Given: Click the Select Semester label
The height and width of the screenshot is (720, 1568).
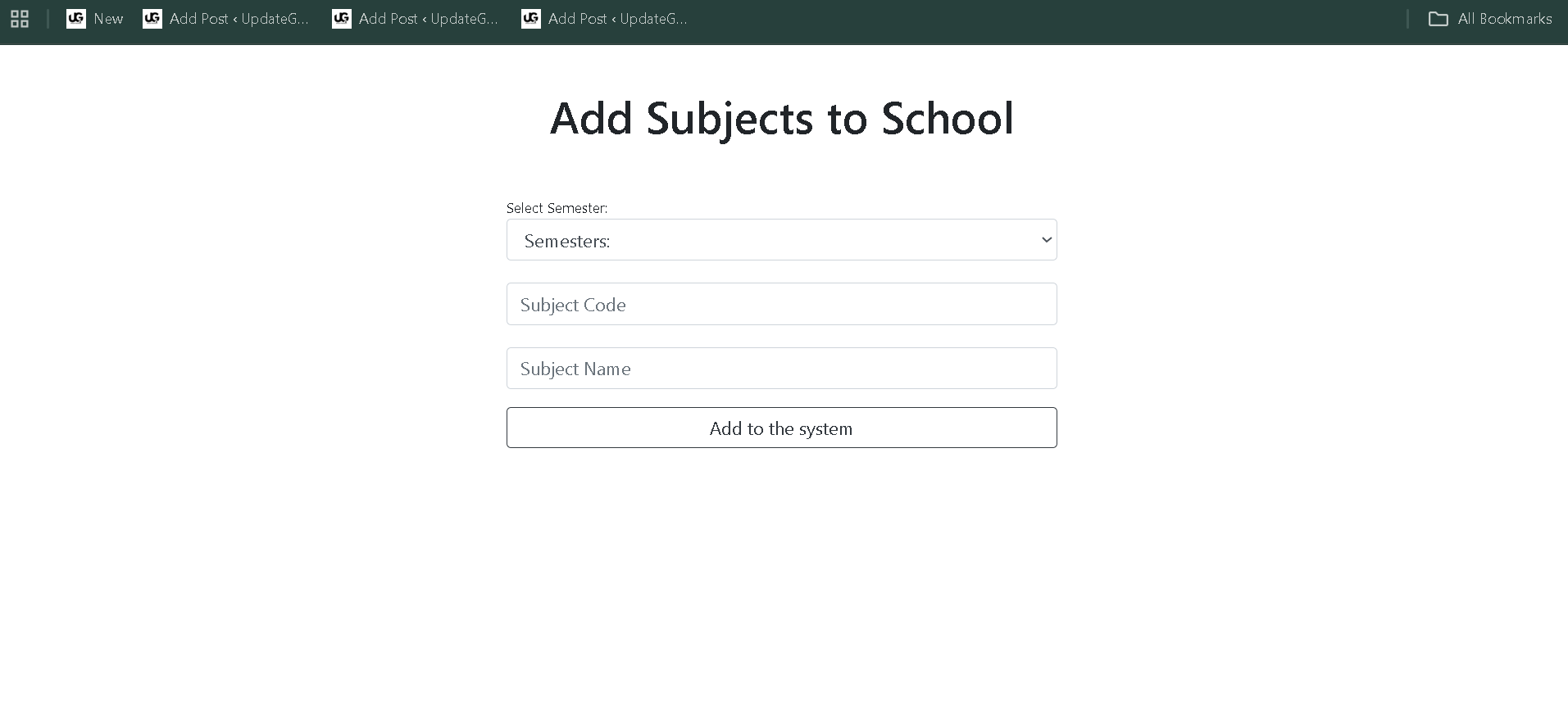Looking at the screenshot, I should click(557, 208).
